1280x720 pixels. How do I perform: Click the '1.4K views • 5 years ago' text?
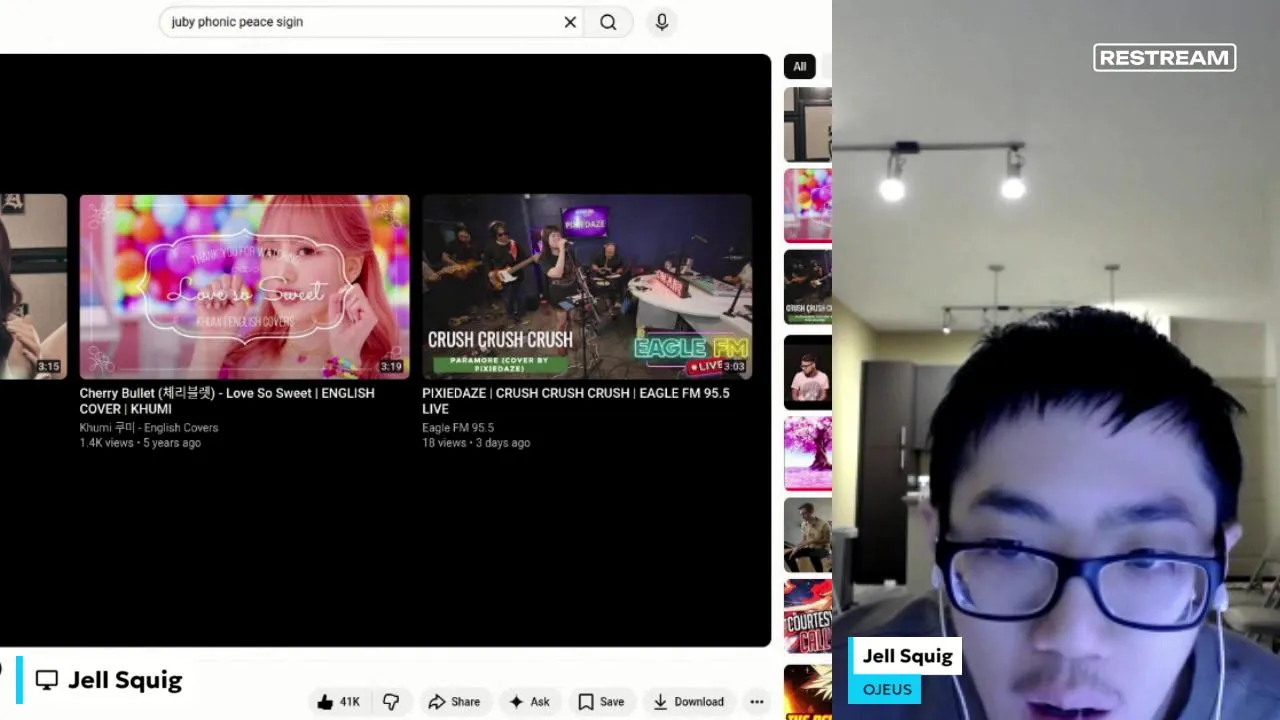(140, 443)
